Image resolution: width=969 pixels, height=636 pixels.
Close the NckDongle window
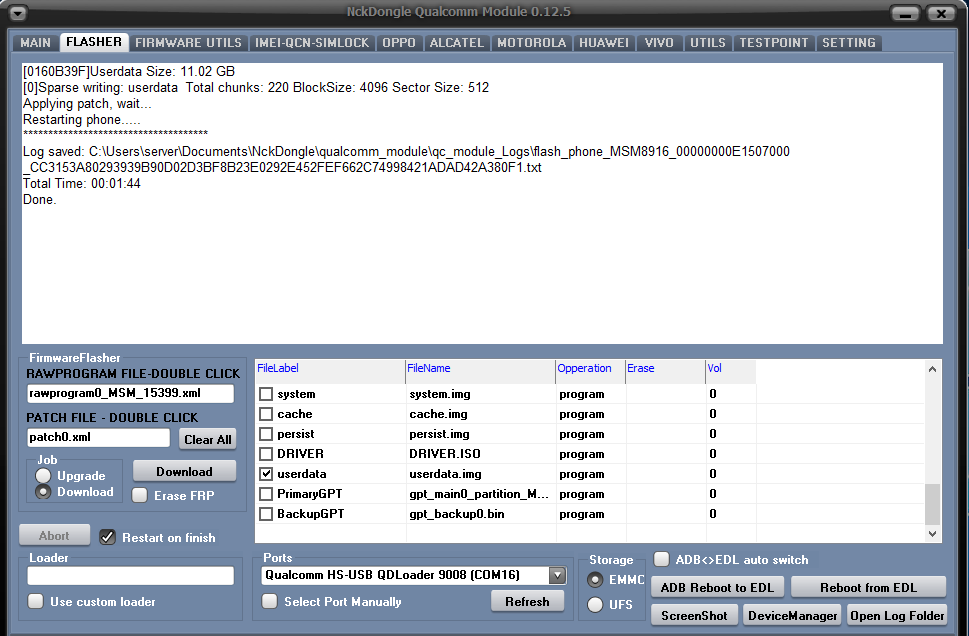(941, 13)
